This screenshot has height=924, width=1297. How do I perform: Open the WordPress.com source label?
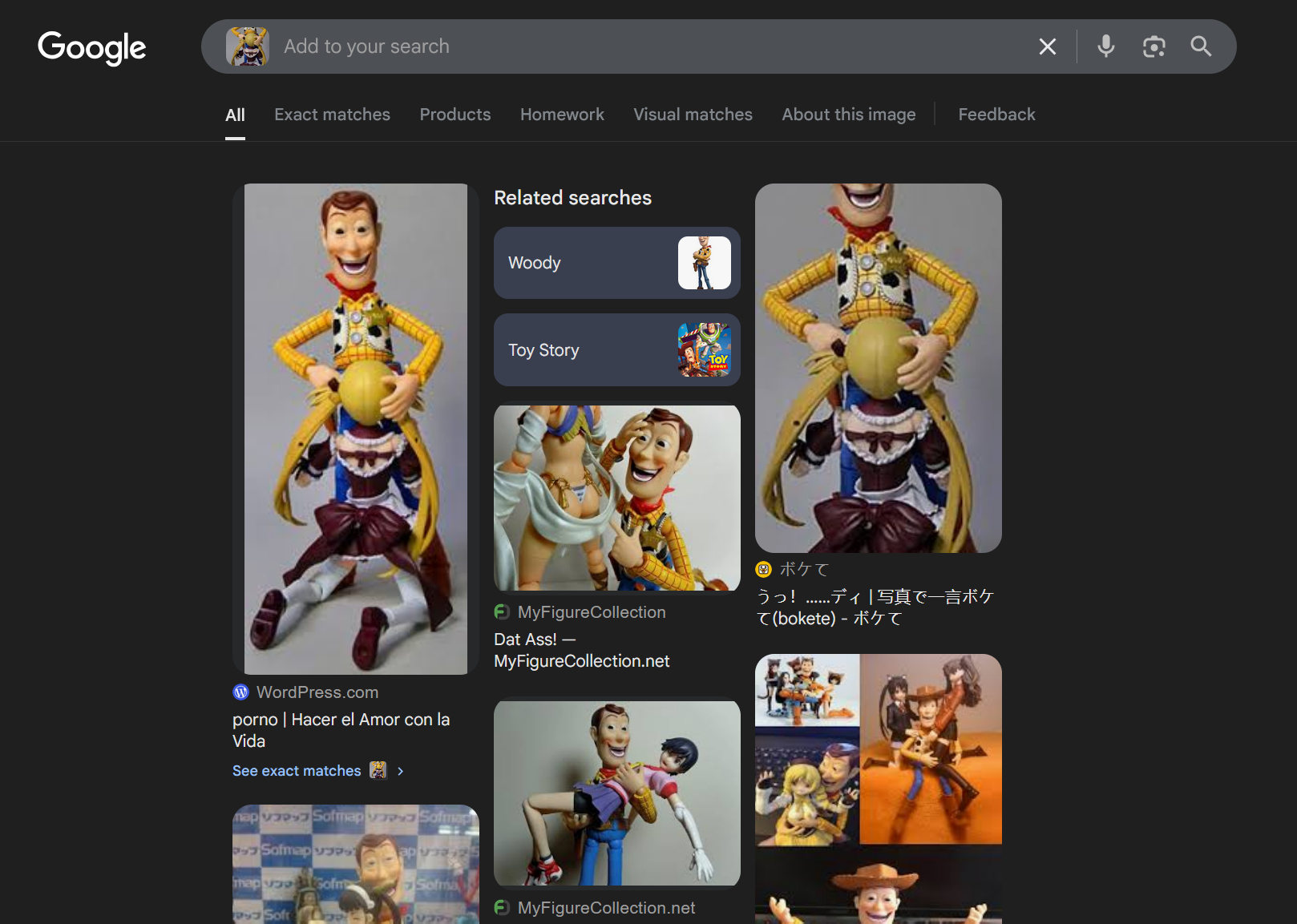point(317,692)
